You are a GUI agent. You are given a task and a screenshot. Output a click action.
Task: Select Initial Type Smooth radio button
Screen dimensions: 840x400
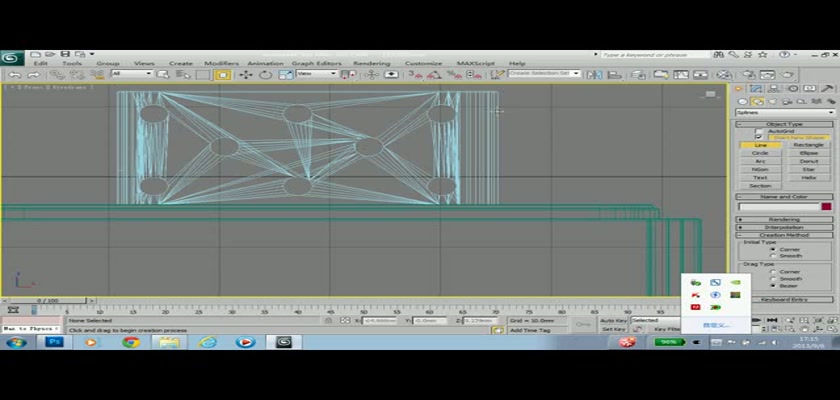pyautogui.click(x=772, y=256)
